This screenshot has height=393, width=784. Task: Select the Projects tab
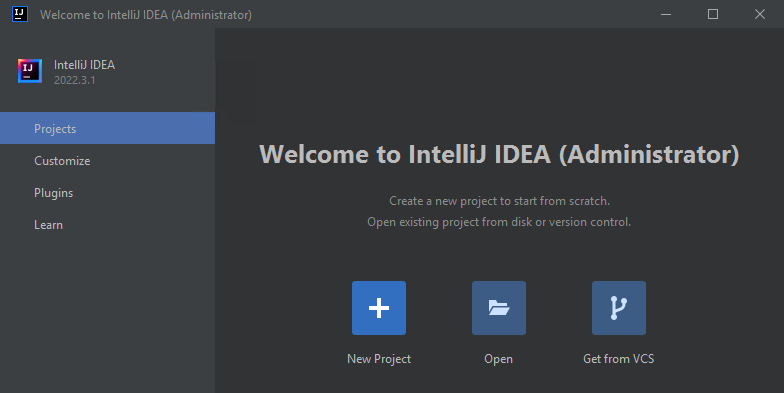click(x=108, y=128)
